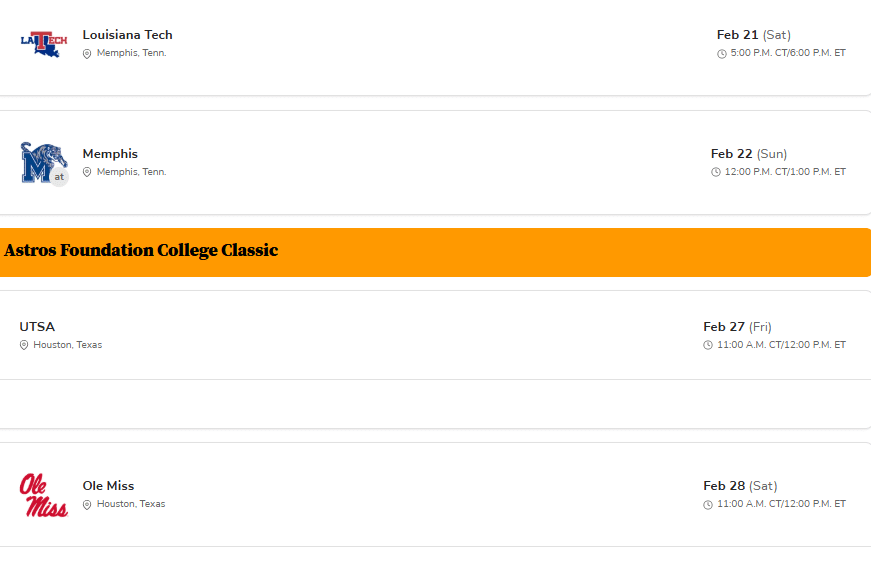Click the "at" badge on the Memphis logo
Screen dimensions: 871x587
59,177
